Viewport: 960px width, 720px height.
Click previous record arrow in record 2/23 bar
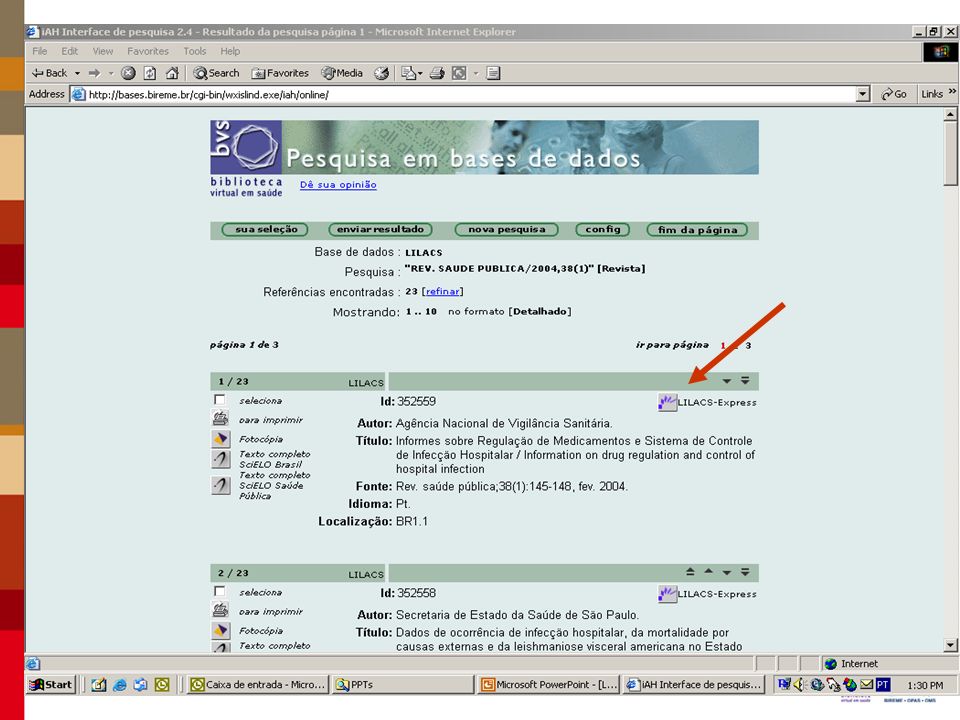pos(708,572)
